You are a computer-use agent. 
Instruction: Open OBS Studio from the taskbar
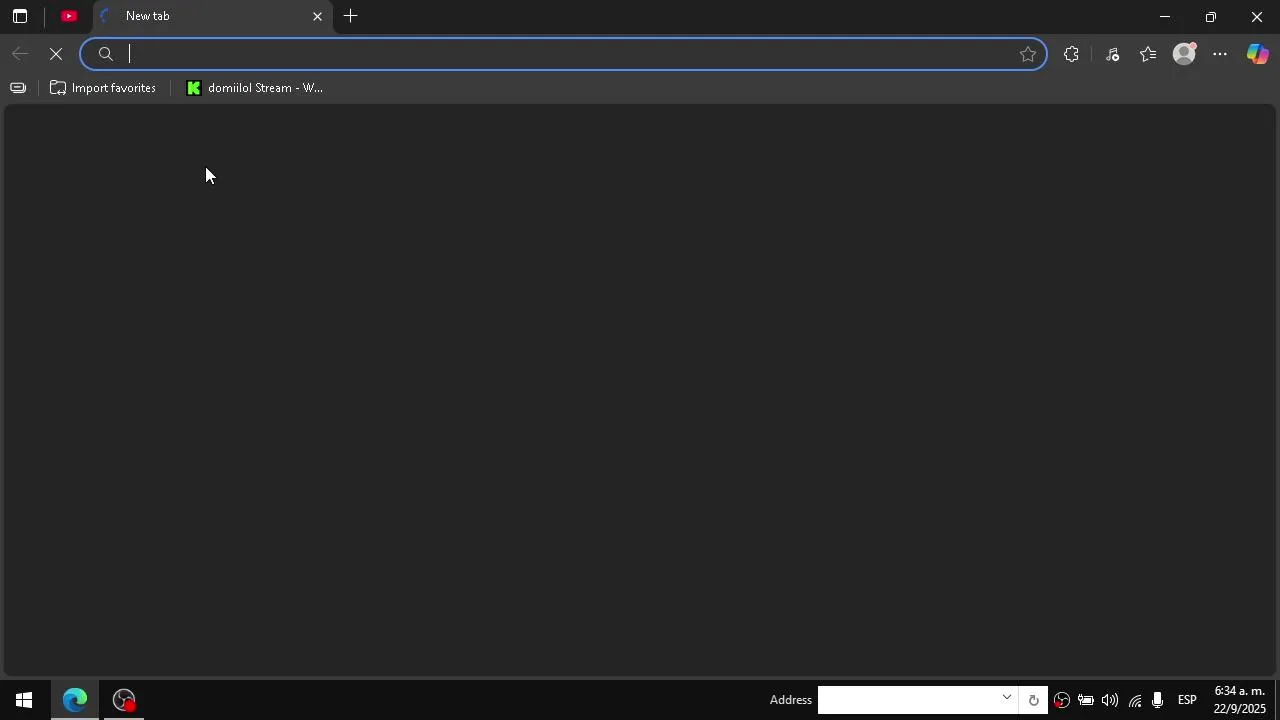(x=124, y=700)
